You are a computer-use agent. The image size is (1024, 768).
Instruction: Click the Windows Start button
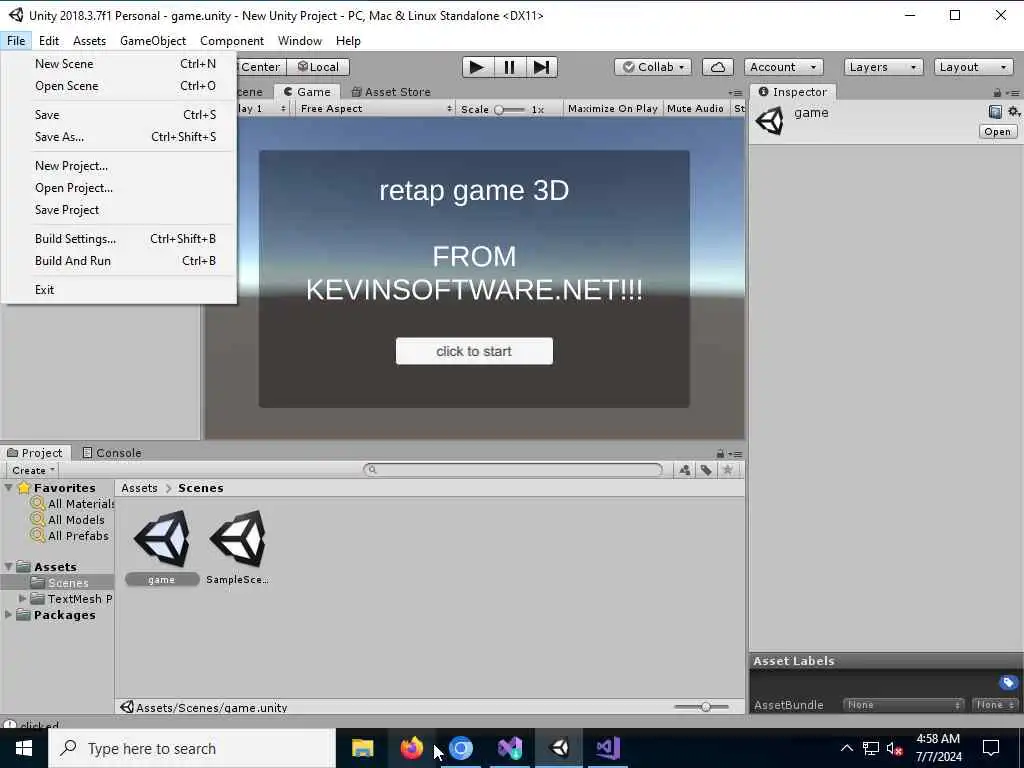pyautogui.click(x=24, y=748)
